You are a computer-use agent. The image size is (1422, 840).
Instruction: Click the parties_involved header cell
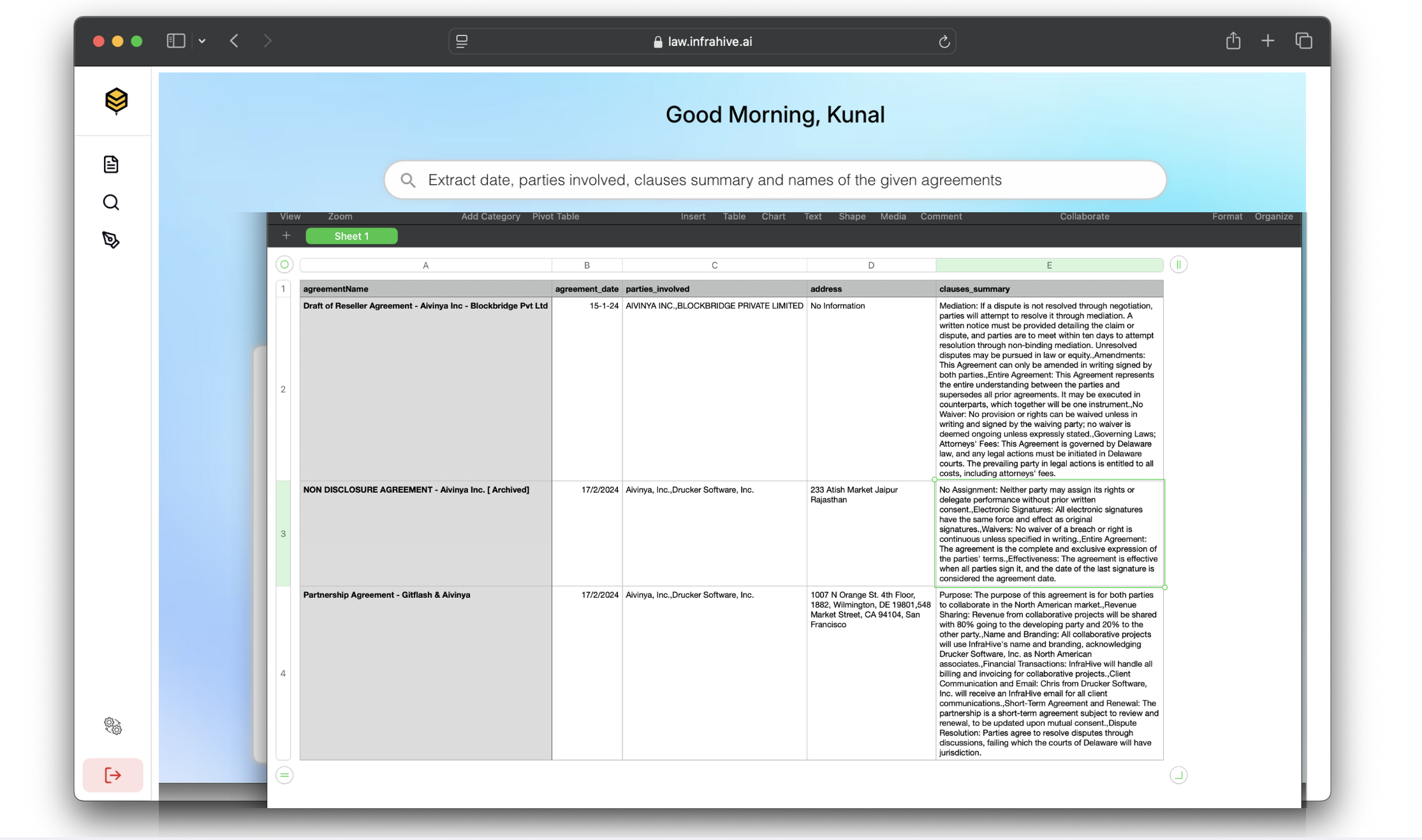pos(714,289)
